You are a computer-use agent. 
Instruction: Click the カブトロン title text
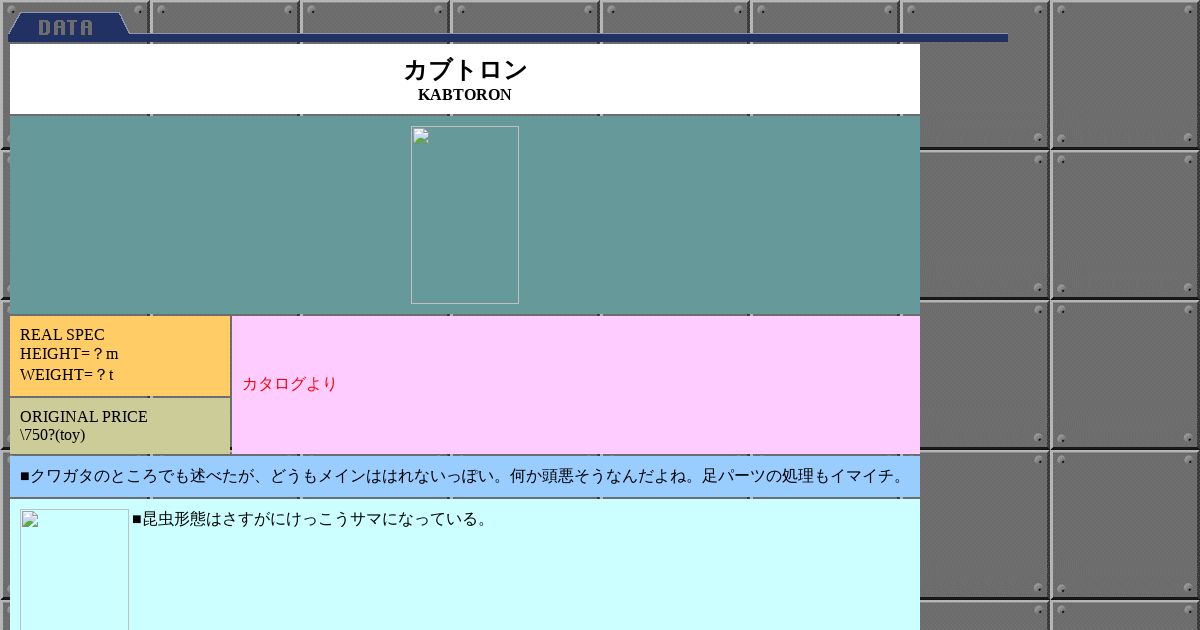(x=465, y=70)
